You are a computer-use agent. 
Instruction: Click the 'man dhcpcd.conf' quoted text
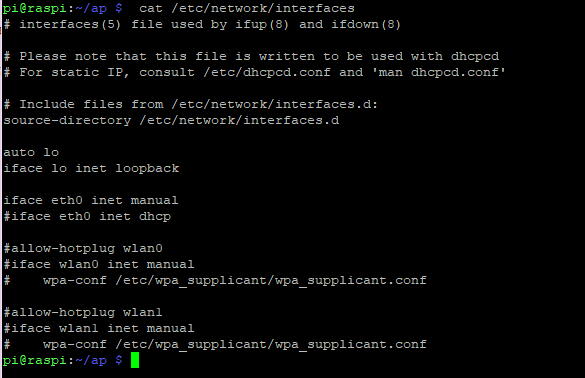click(x=439, y=72)
